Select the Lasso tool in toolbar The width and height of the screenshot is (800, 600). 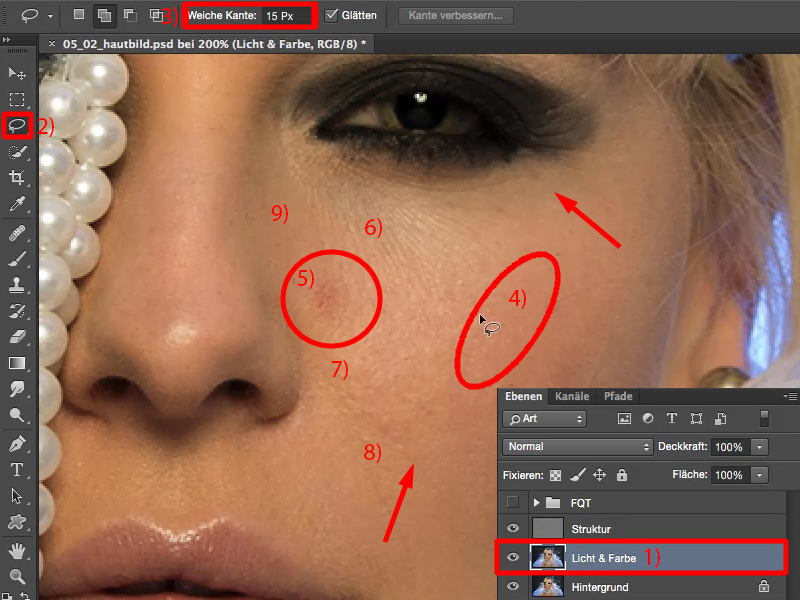pos(17,125)
